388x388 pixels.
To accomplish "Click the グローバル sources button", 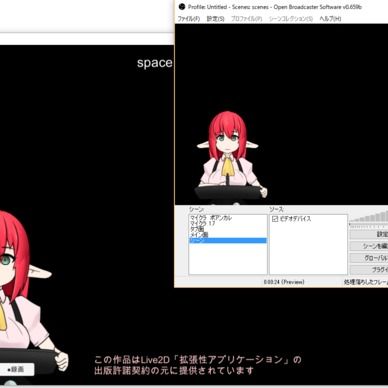I will (369, 258).
